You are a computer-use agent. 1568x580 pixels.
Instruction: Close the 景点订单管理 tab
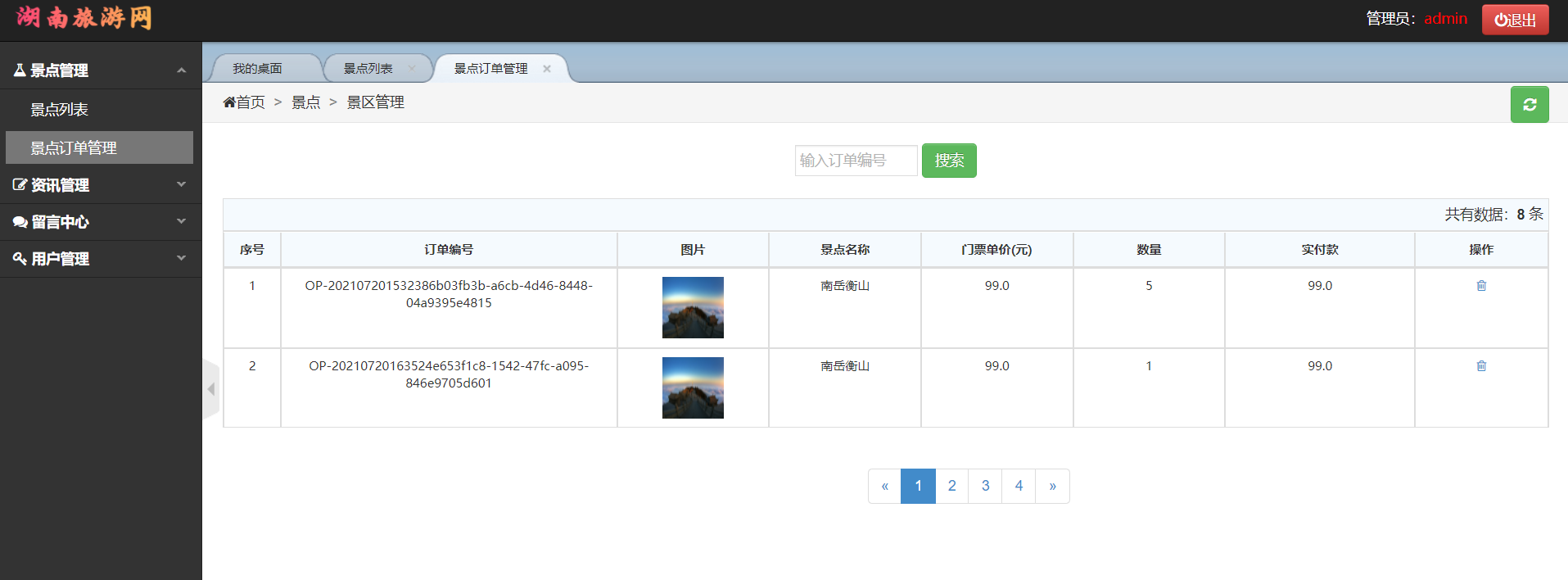(547, 69)
